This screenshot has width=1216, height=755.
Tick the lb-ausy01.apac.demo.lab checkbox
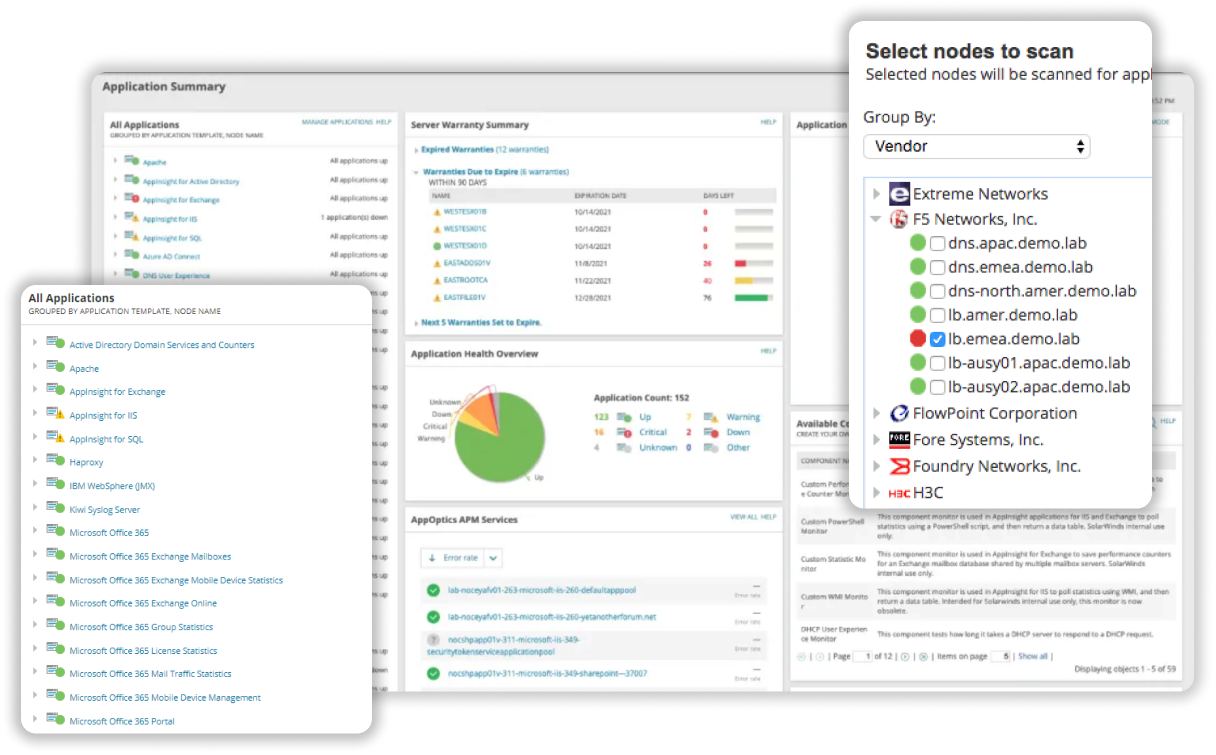[x=938, y=363]
